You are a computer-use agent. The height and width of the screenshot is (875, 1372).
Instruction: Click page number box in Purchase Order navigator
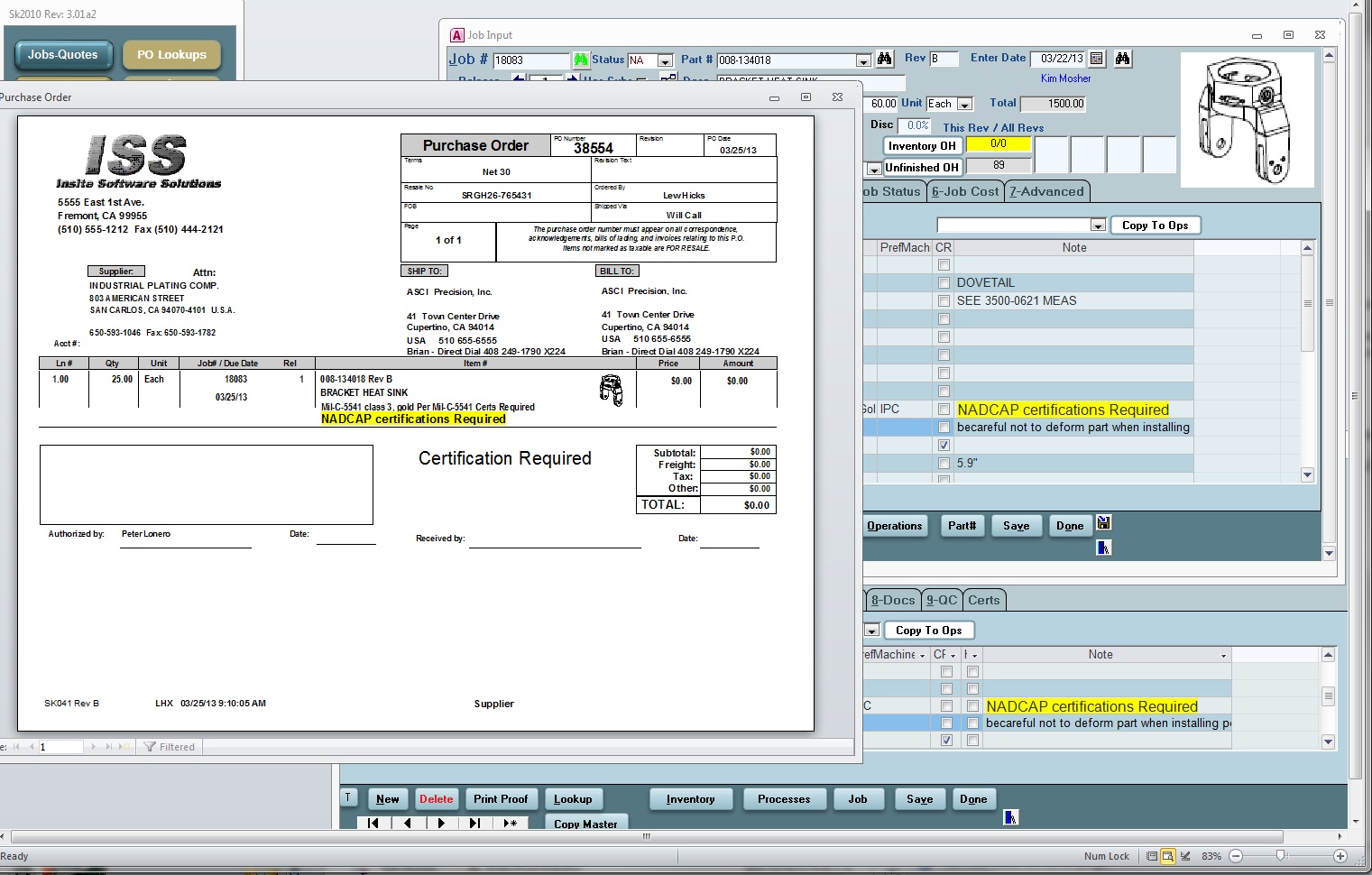pos(61,747)
